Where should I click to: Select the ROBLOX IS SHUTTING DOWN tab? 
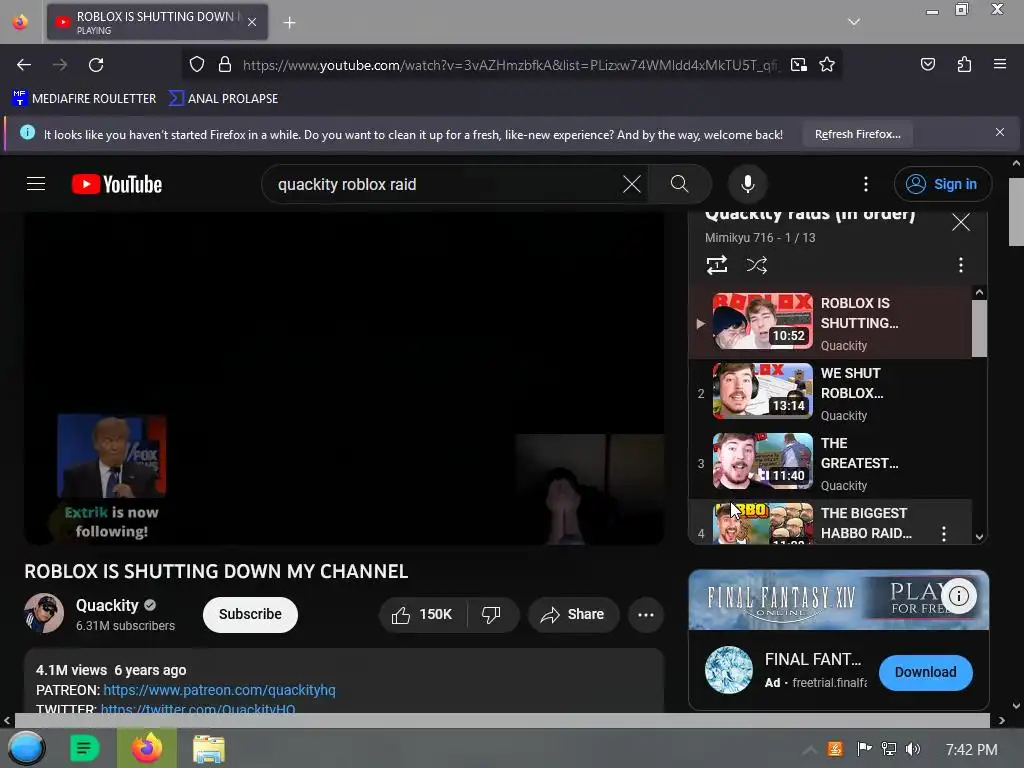pyautogui.click(x=157, y=22)
